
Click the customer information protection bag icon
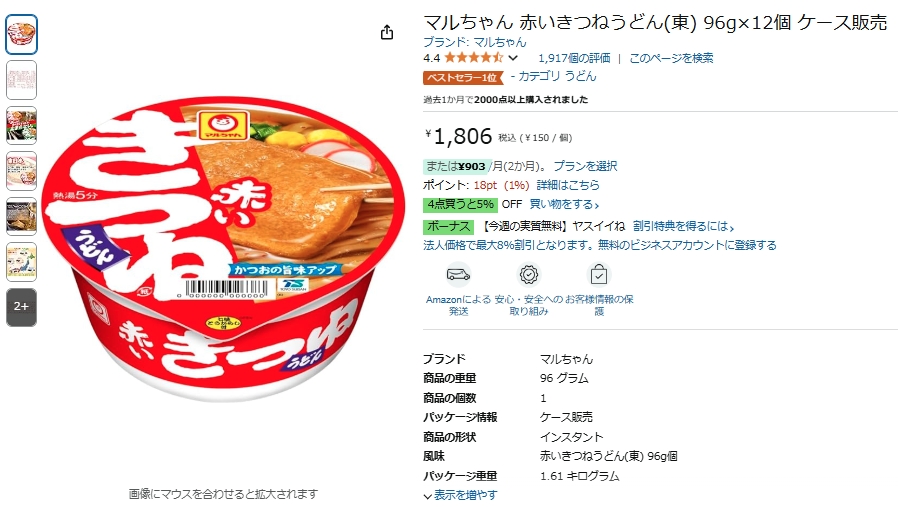(x=599, y=275)
